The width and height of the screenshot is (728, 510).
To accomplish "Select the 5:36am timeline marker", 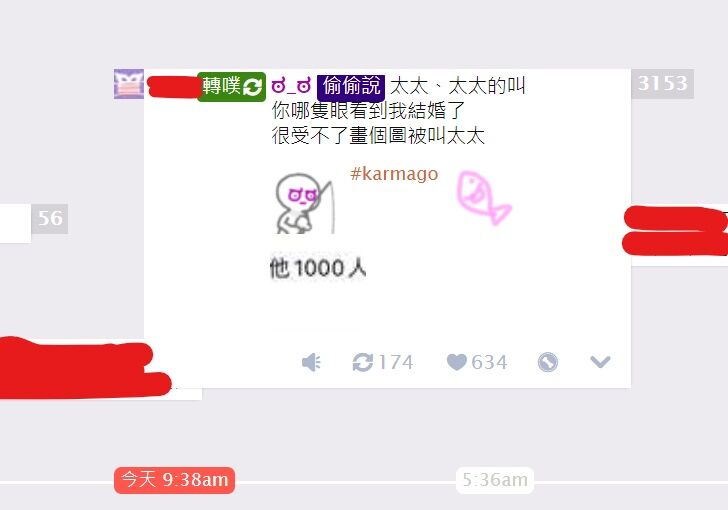I will (495, 480).
